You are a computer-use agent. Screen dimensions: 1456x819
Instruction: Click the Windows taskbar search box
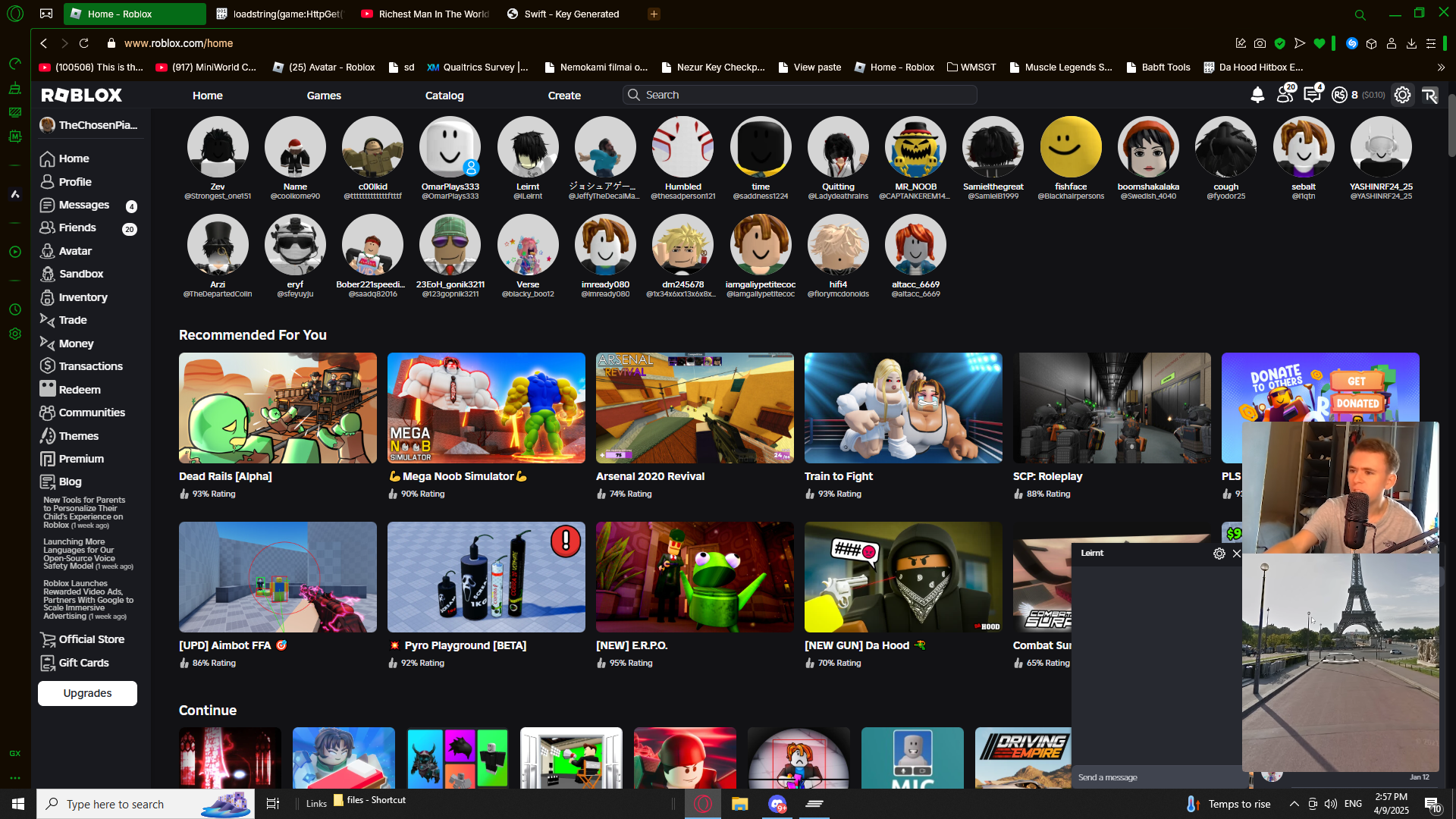146,804
